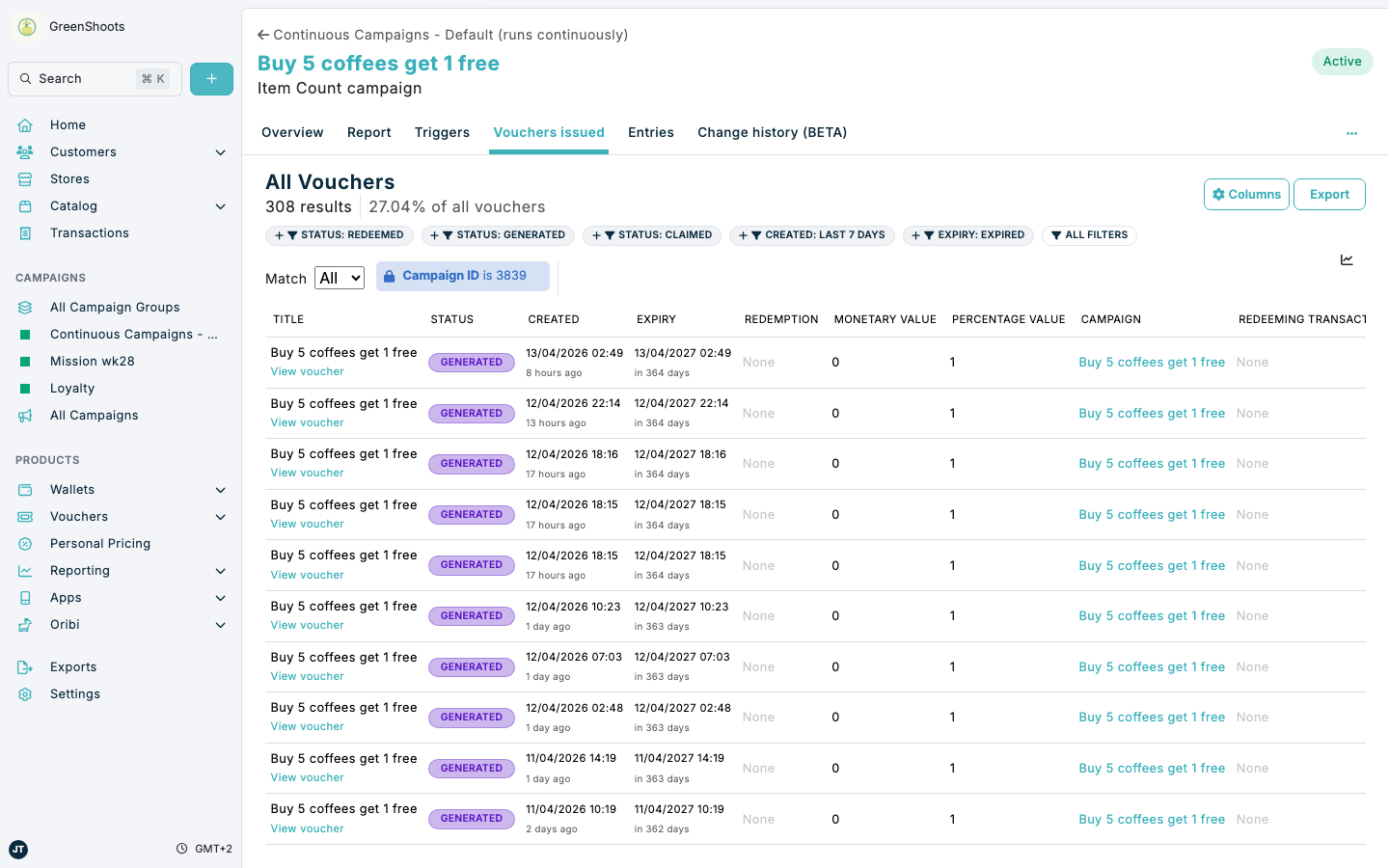Image resolution: width=1389 pixels, height=868 pixels.
Task: Open the Wallets section
Action: (x=71, y=489)
